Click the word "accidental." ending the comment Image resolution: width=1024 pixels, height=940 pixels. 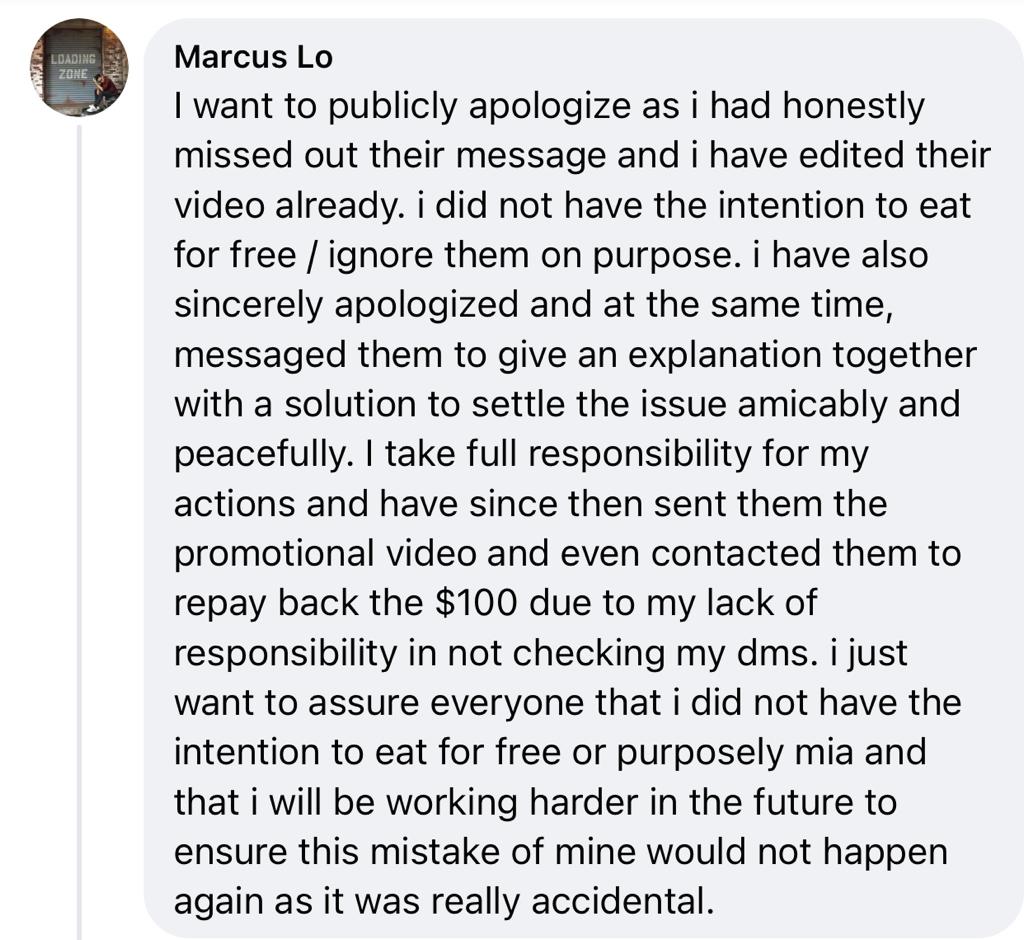622,902
